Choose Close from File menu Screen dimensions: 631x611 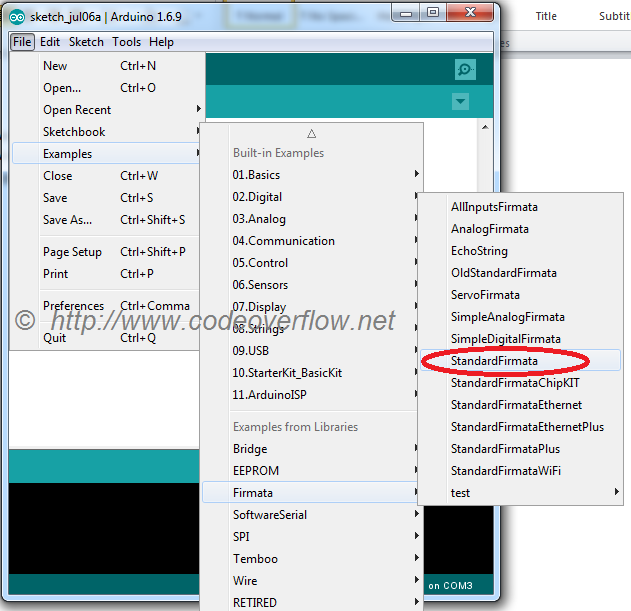pos(106,175)
